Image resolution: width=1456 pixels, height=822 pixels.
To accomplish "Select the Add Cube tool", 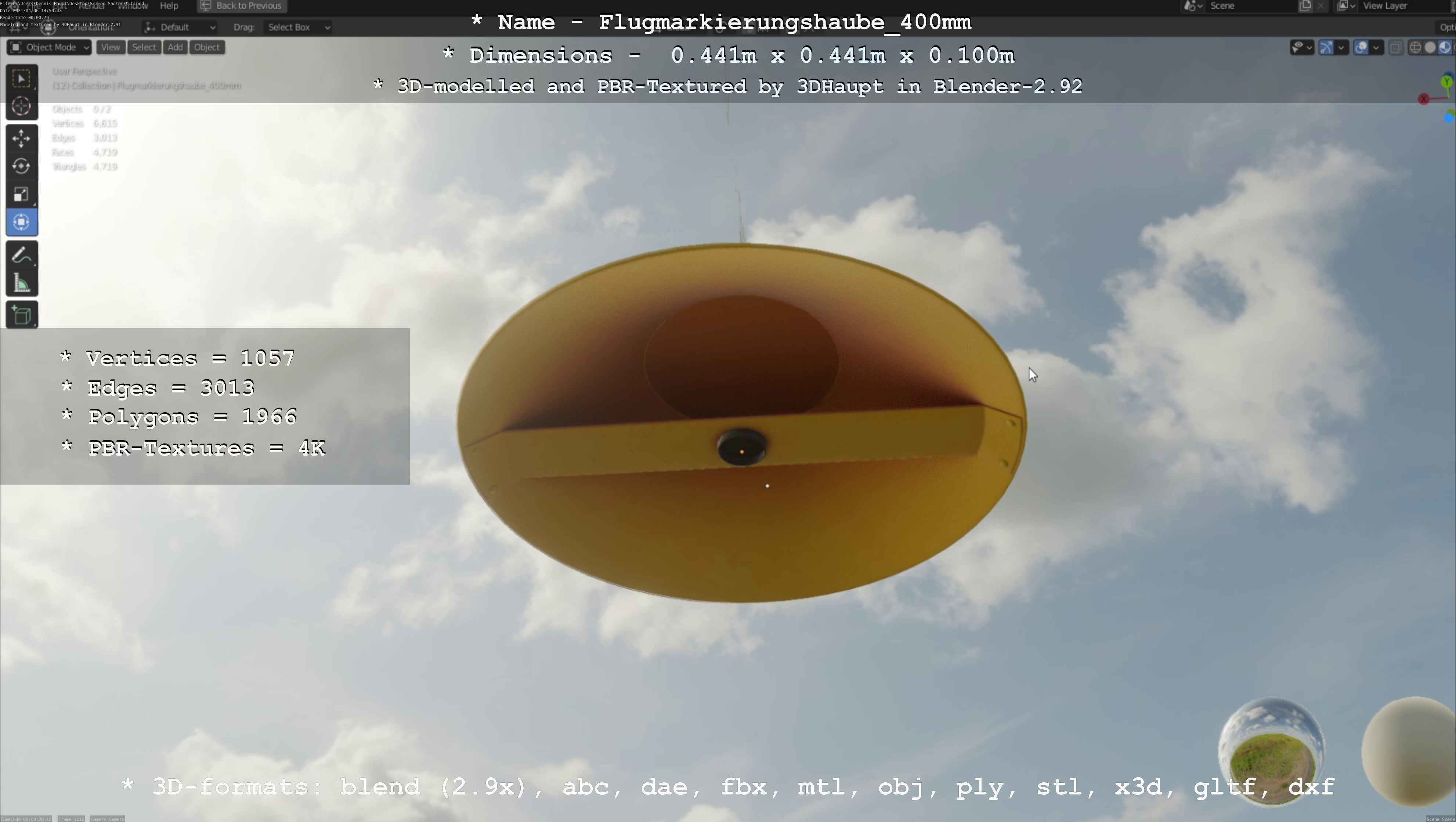I will [21, 315].
